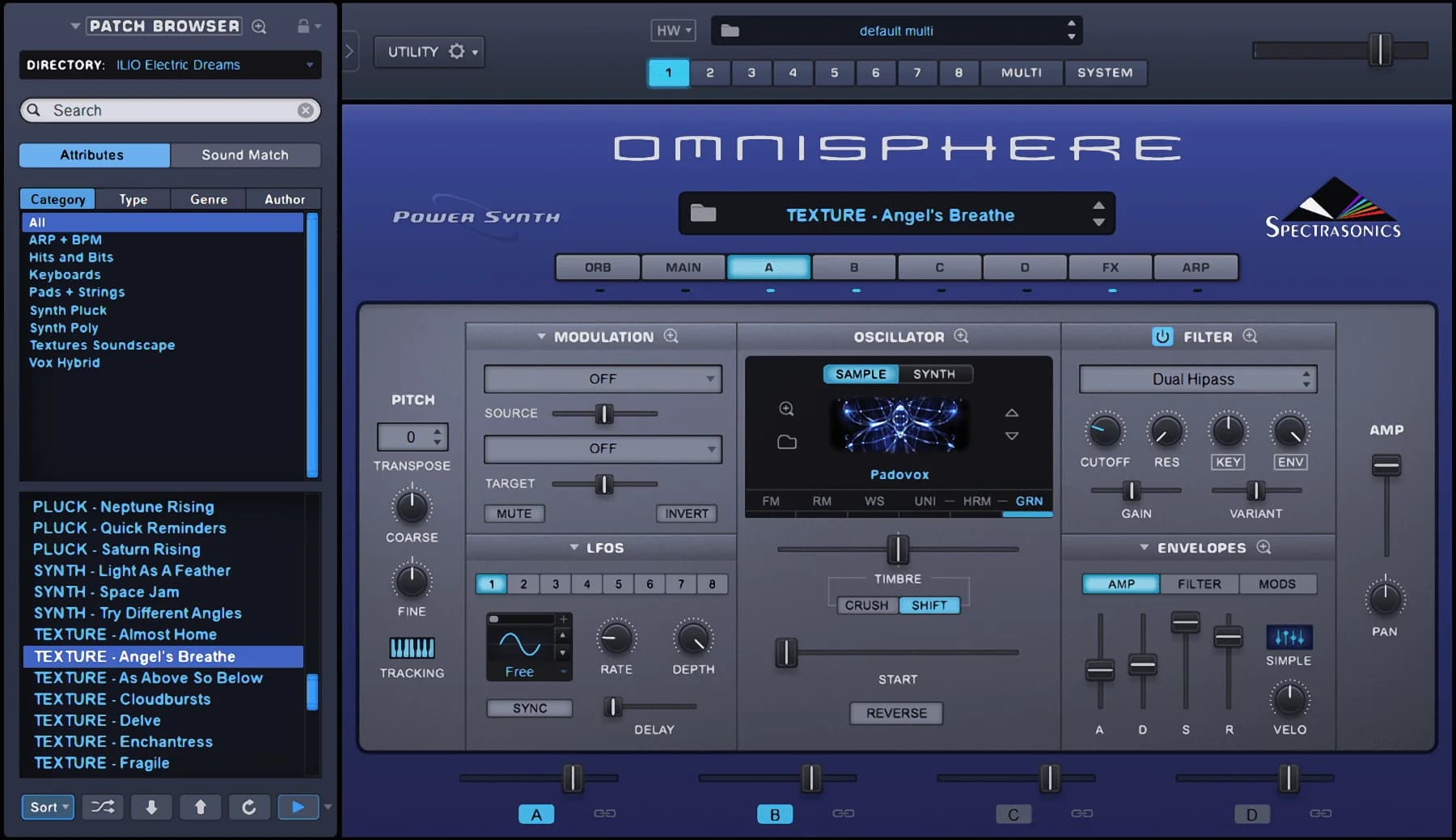Open the modulation Source dropdown
The width and height of the screenshot is (1456, 840).
pos(602,378)
